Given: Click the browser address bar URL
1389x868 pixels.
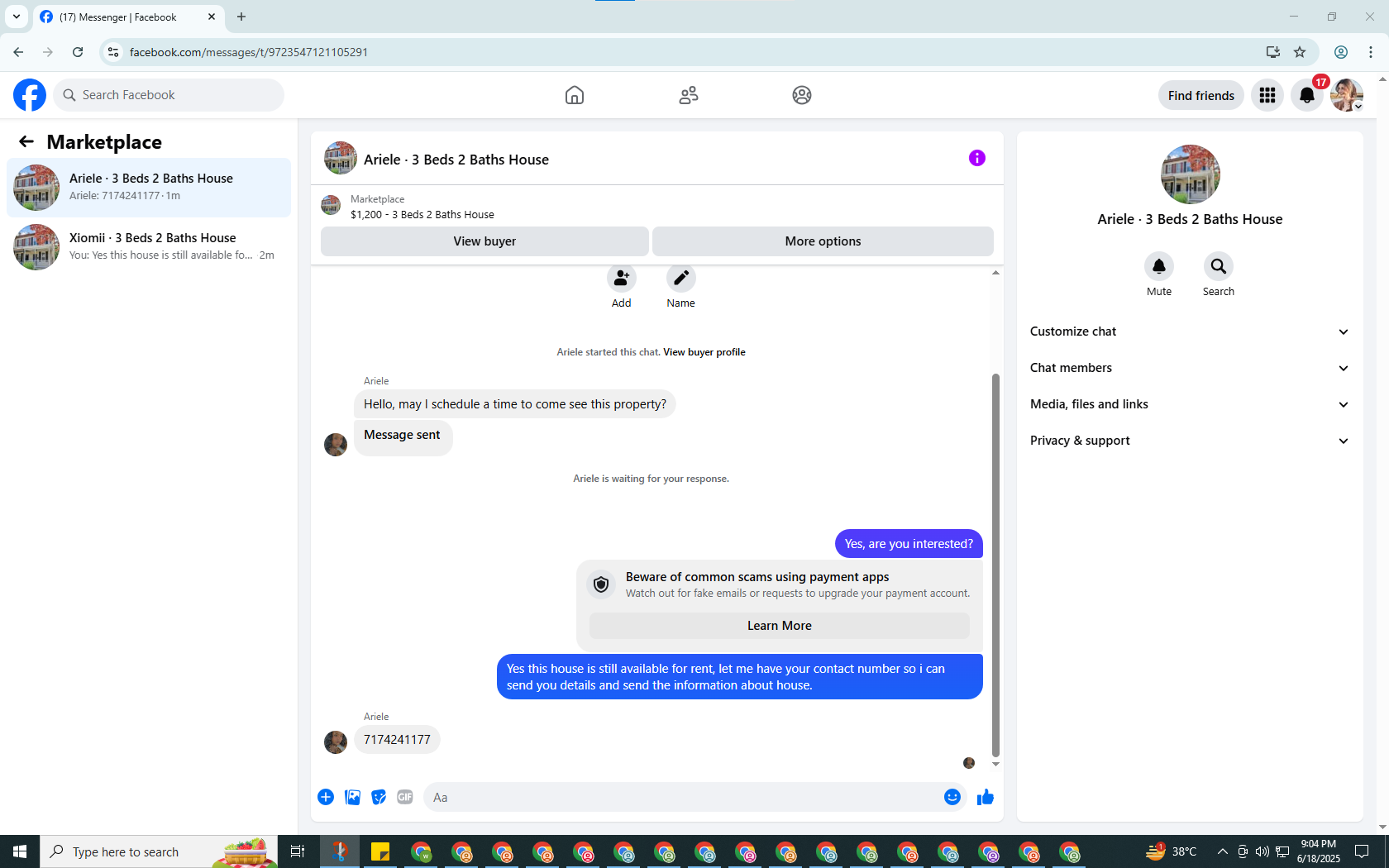Looking at the screenshot, I should point(249,52).
